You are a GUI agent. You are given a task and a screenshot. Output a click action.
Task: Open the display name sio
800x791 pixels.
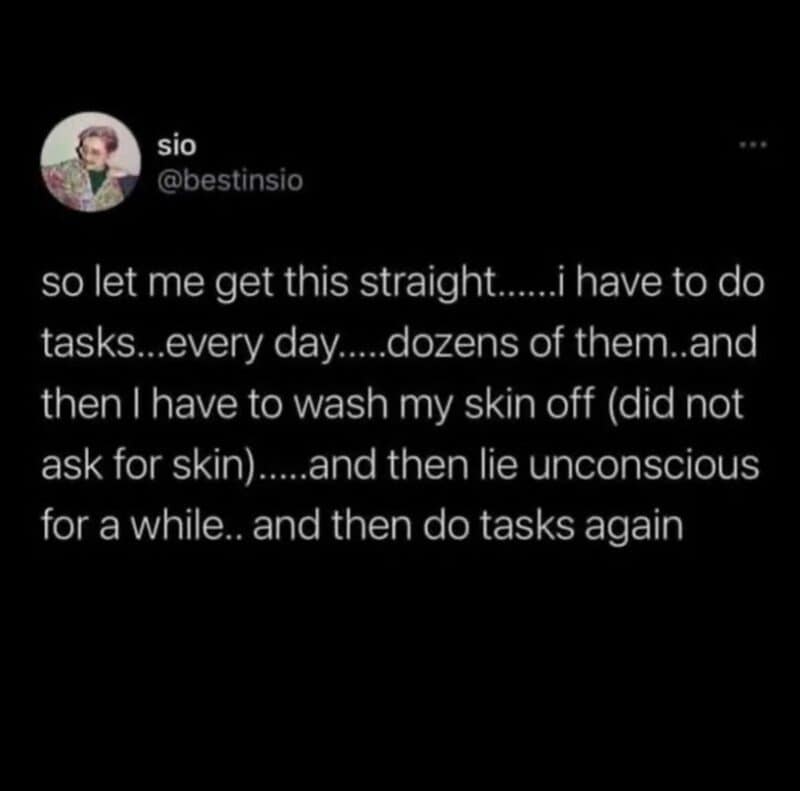pyautogui.click(x=177, y=146)
